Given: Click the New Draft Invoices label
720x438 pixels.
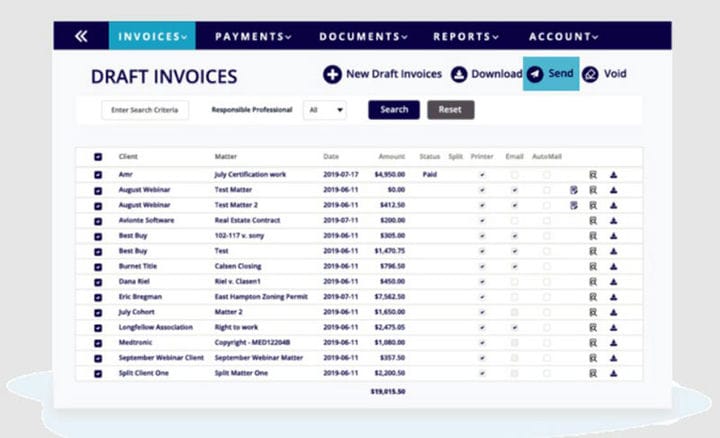Looking at the screenshot, I should [394, 74].
